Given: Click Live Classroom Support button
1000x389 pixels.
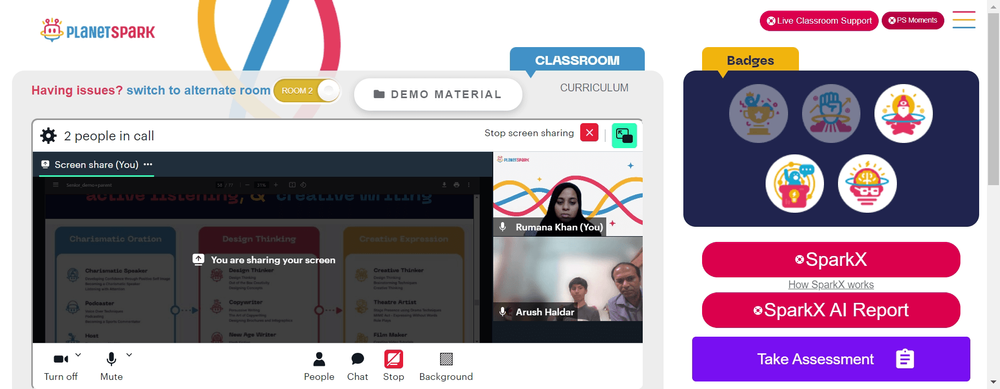Looking at the screenshot, I should 819,20.
